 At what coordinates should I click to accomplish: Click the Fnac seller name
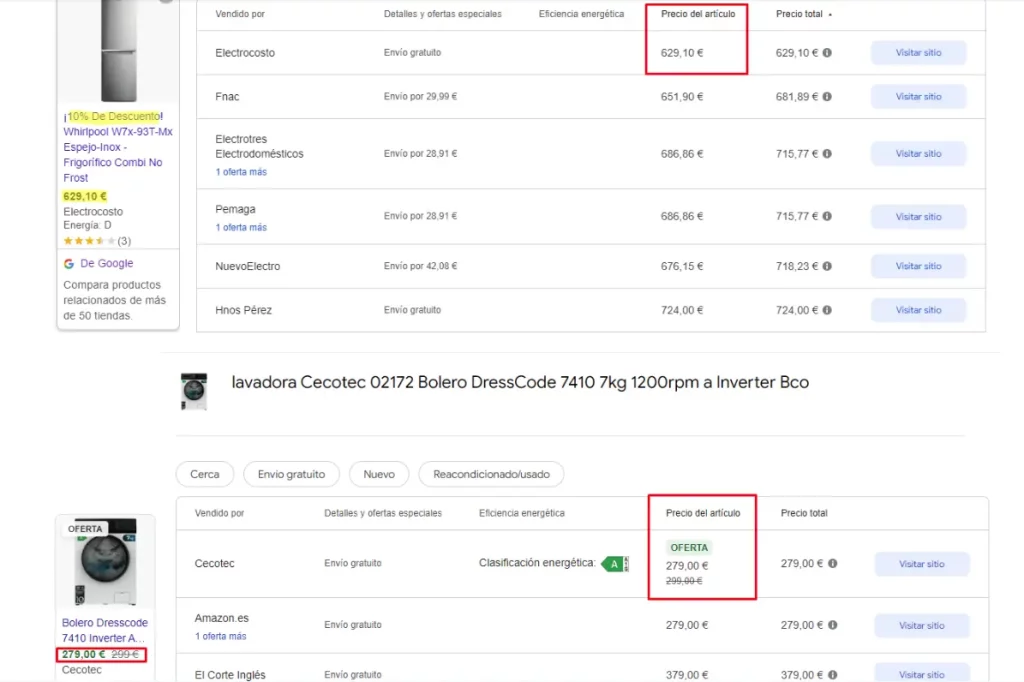tap(227, 97)
